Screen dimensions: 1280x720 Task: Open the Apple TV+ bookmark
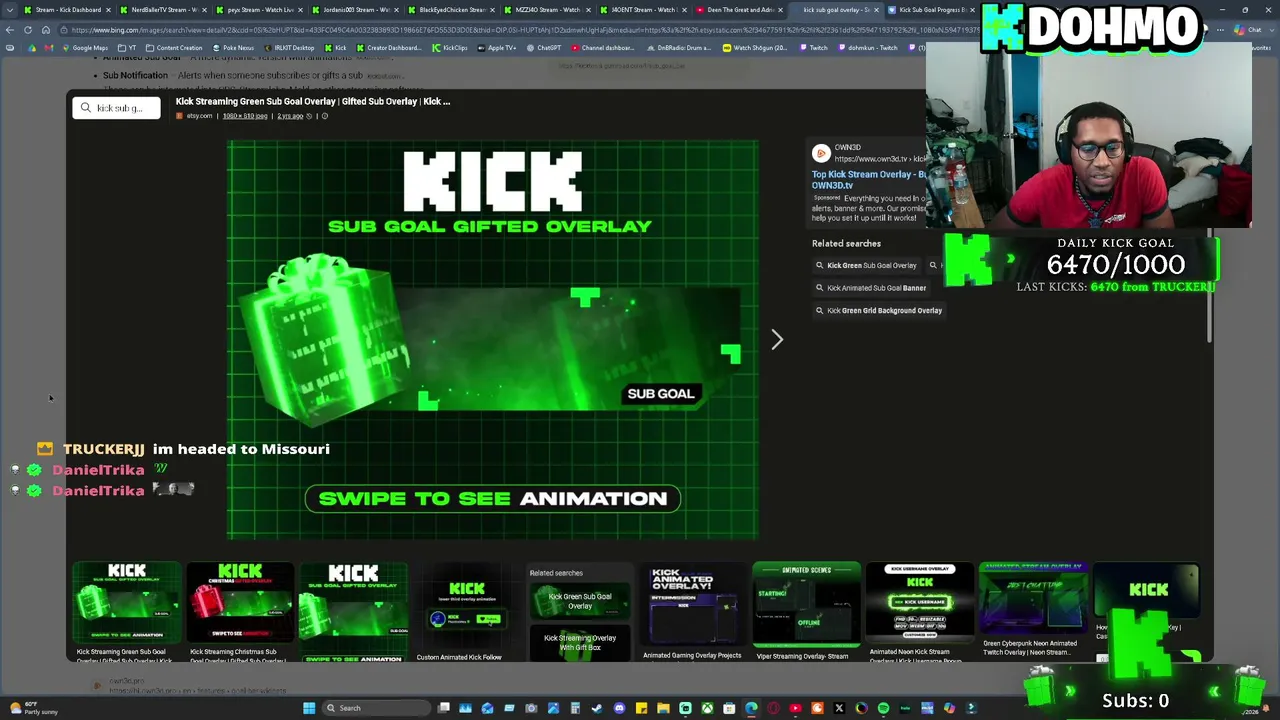(497, 48)
